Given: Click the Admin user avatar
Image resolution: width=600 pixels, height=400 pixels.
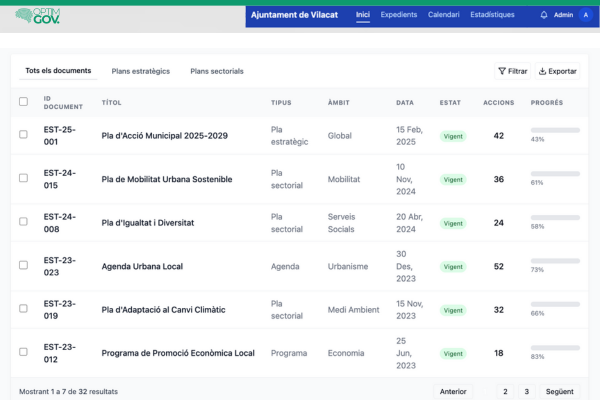Looking at the screenshot, I should pos(585,15).
